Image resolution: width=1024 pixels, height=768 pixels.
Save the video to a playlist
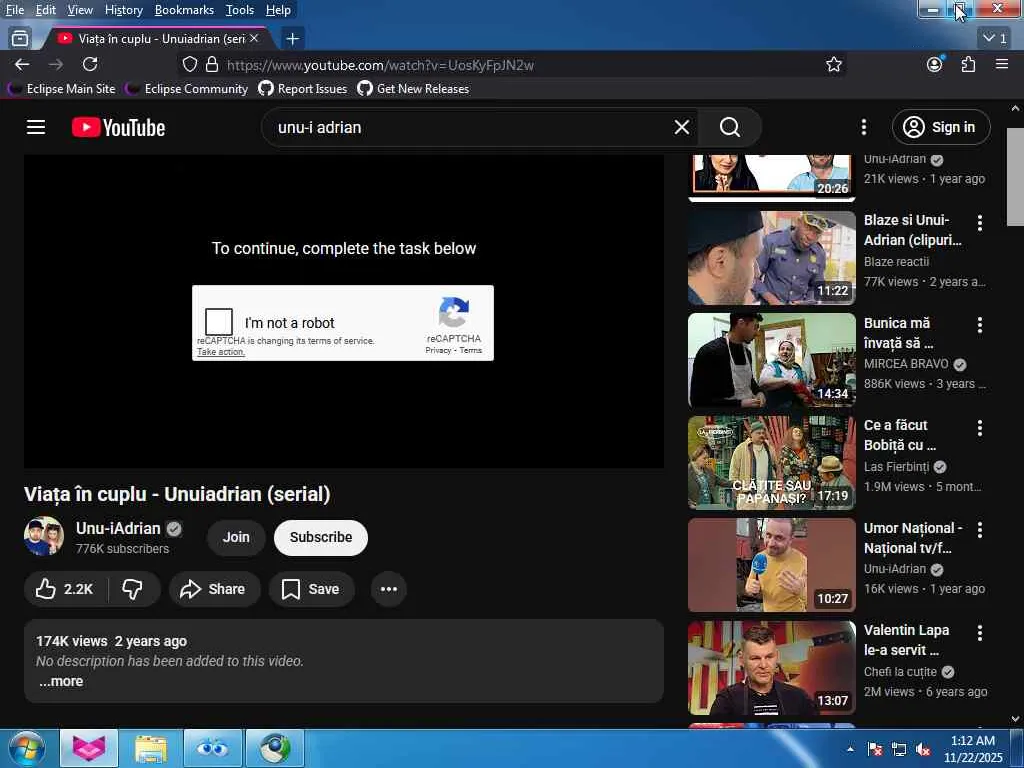point(312,589)
